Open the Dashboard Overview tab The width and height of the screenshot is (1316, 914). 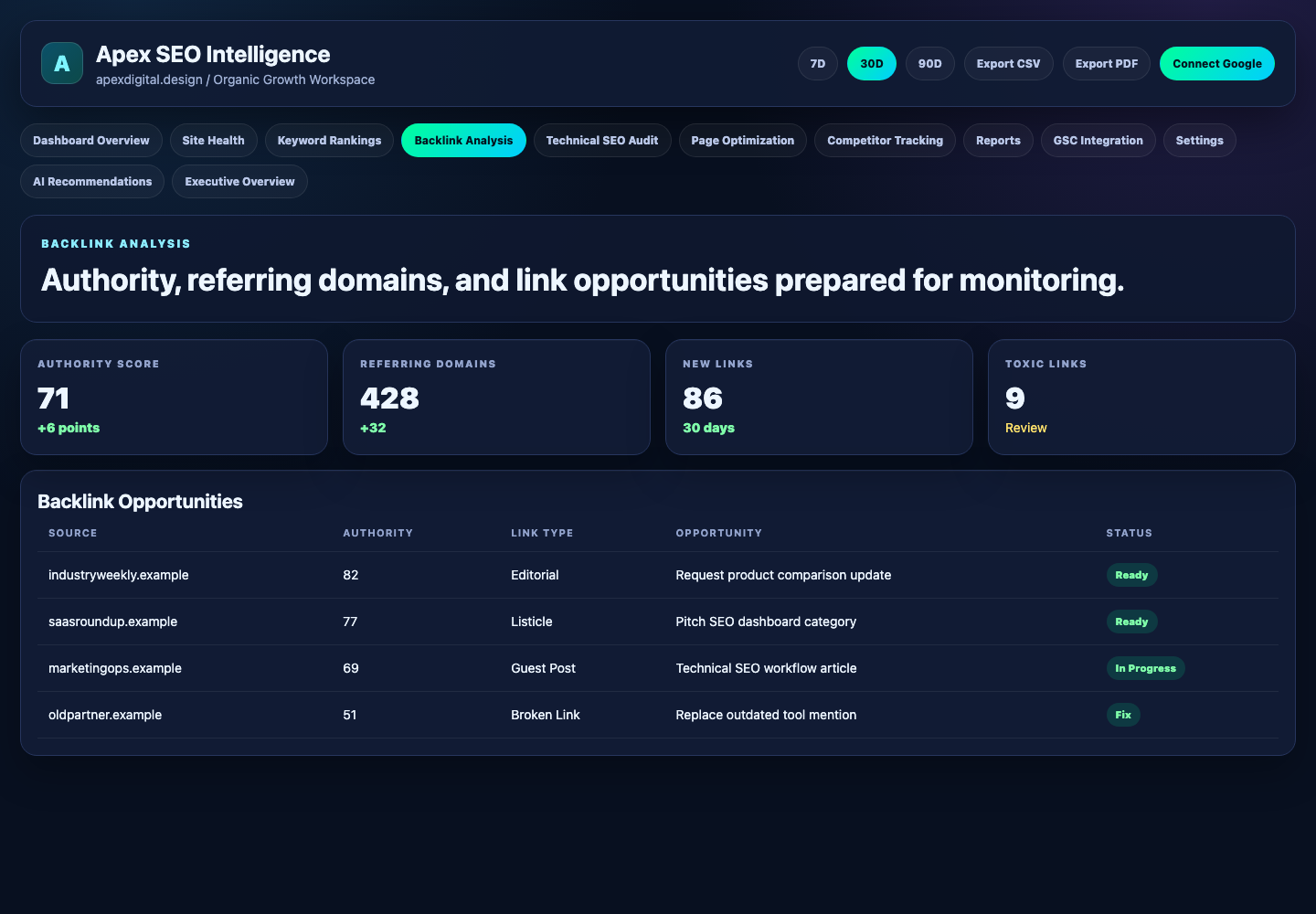(91, 141)
